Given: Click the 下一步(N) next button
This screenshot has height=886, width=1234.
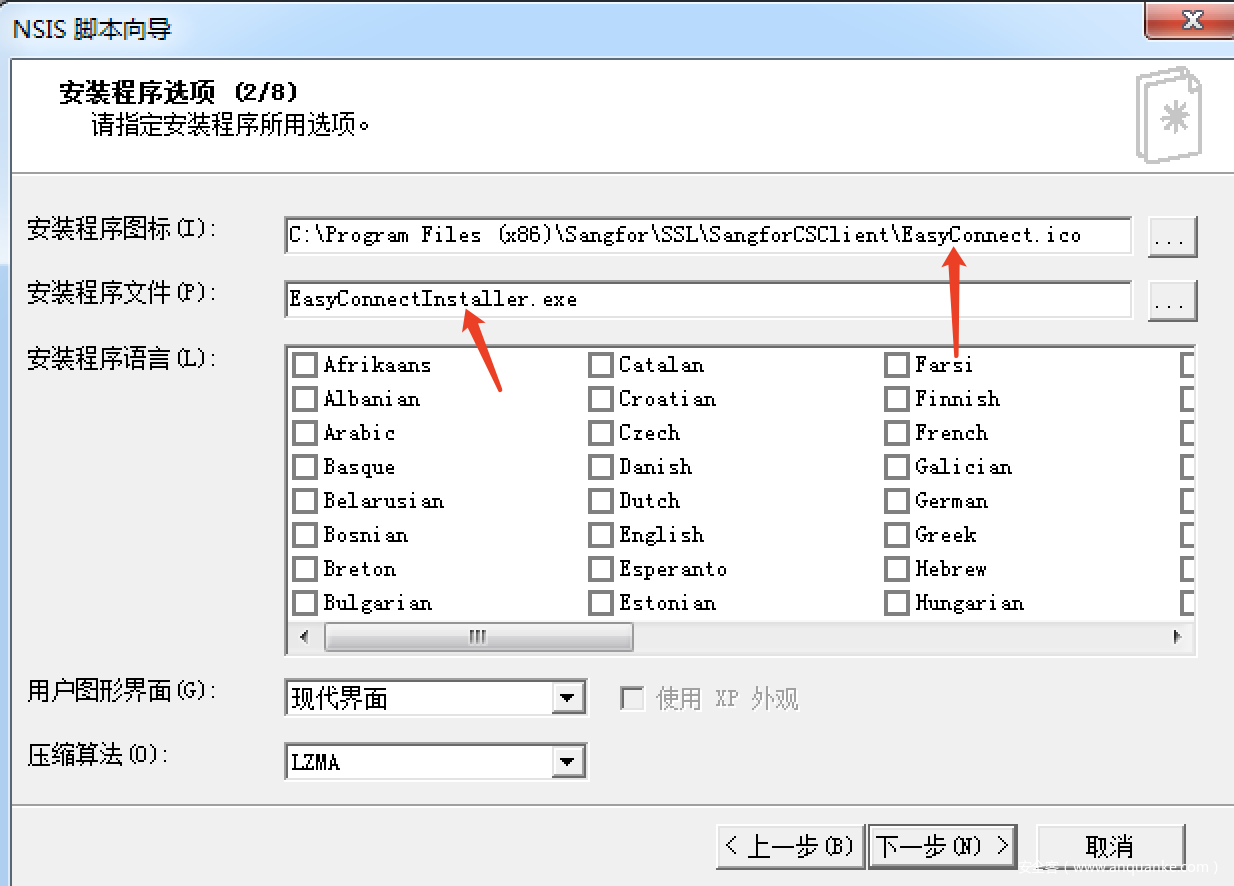Looking at the screenshot, I should 942,846.
